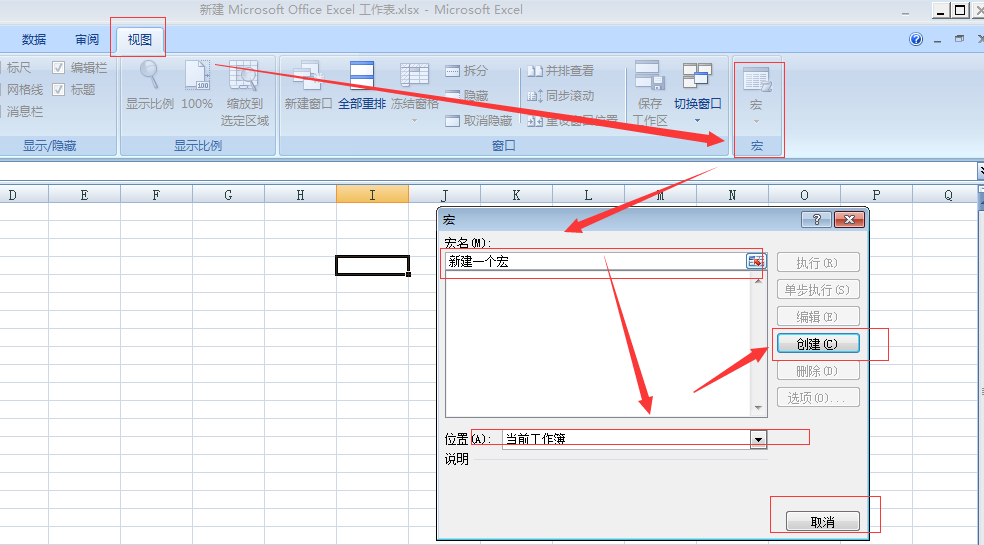984x545 pixels.
Task: Click the Message Bar (消息栏) option label
Action: coord(24,111)
